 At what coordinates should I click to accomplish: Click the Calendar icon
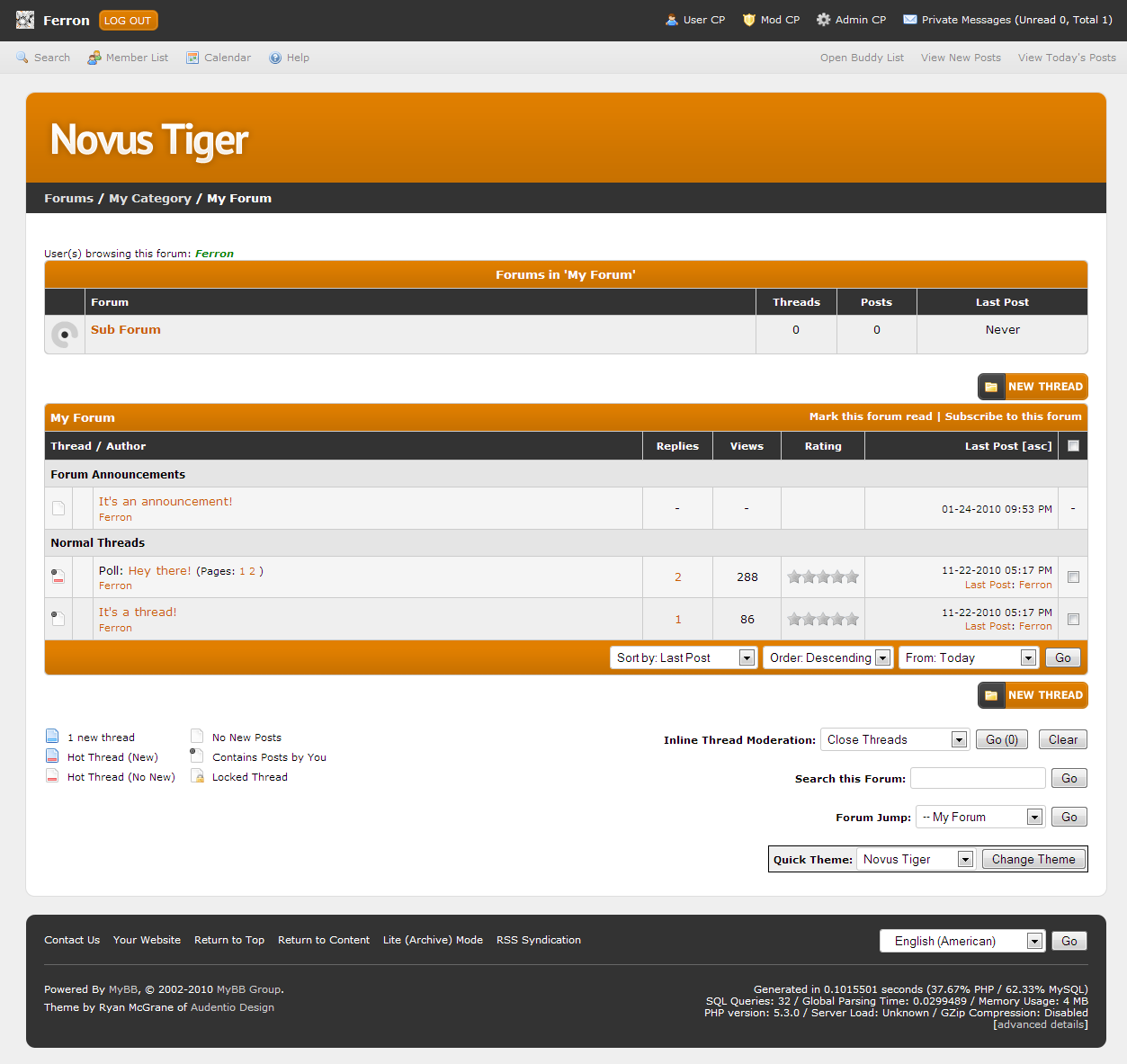click(x=192, y=58)
